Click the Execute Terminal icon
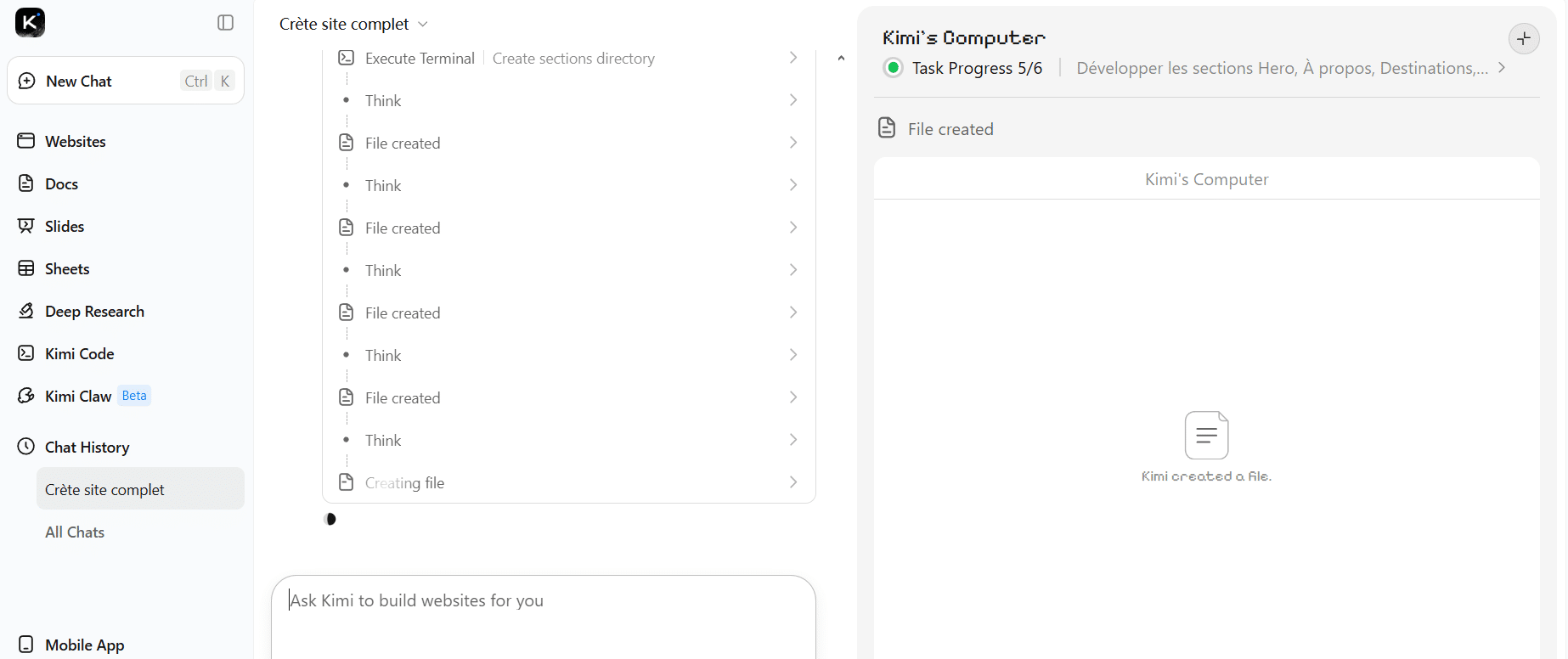 (x=346, y=58)
